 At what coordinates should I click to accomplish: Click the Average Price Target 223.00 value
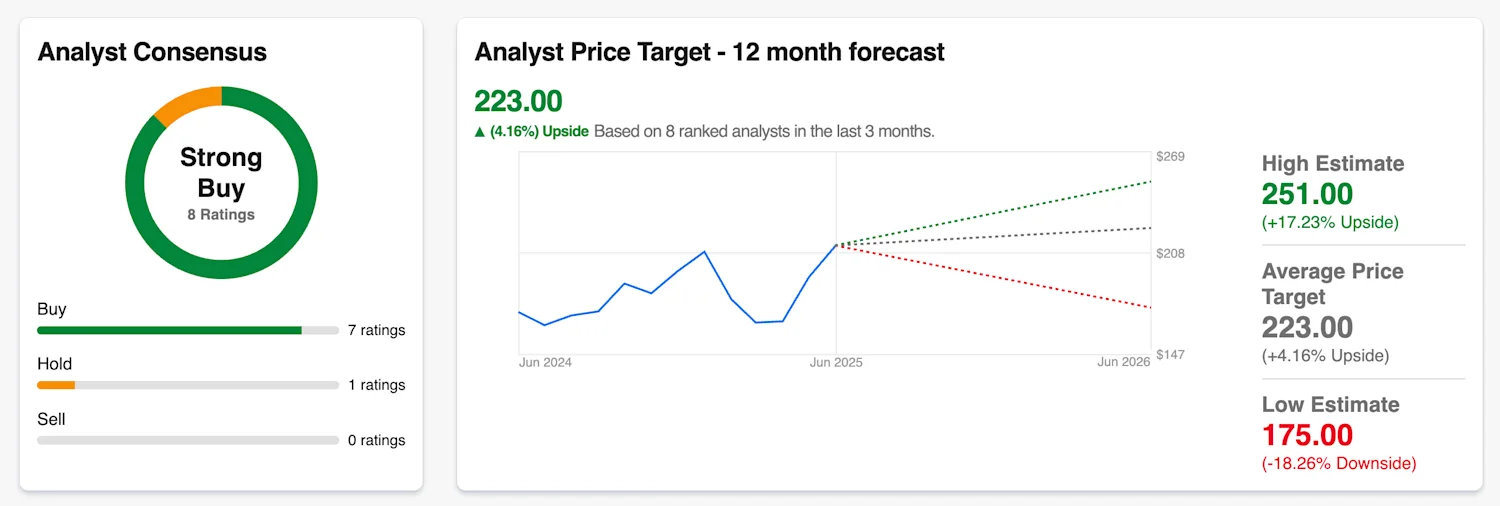coord(1307,327)
